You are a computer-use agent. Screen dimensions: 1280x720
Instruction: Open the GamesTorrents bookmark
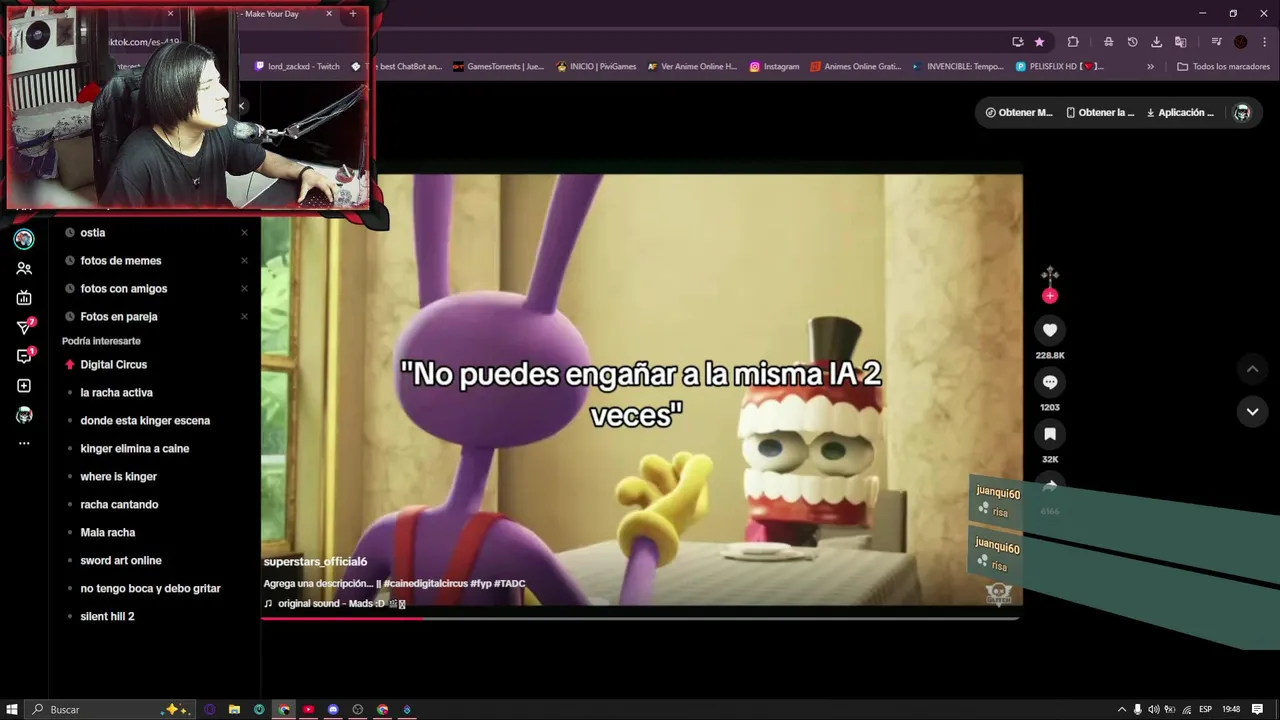498,67
